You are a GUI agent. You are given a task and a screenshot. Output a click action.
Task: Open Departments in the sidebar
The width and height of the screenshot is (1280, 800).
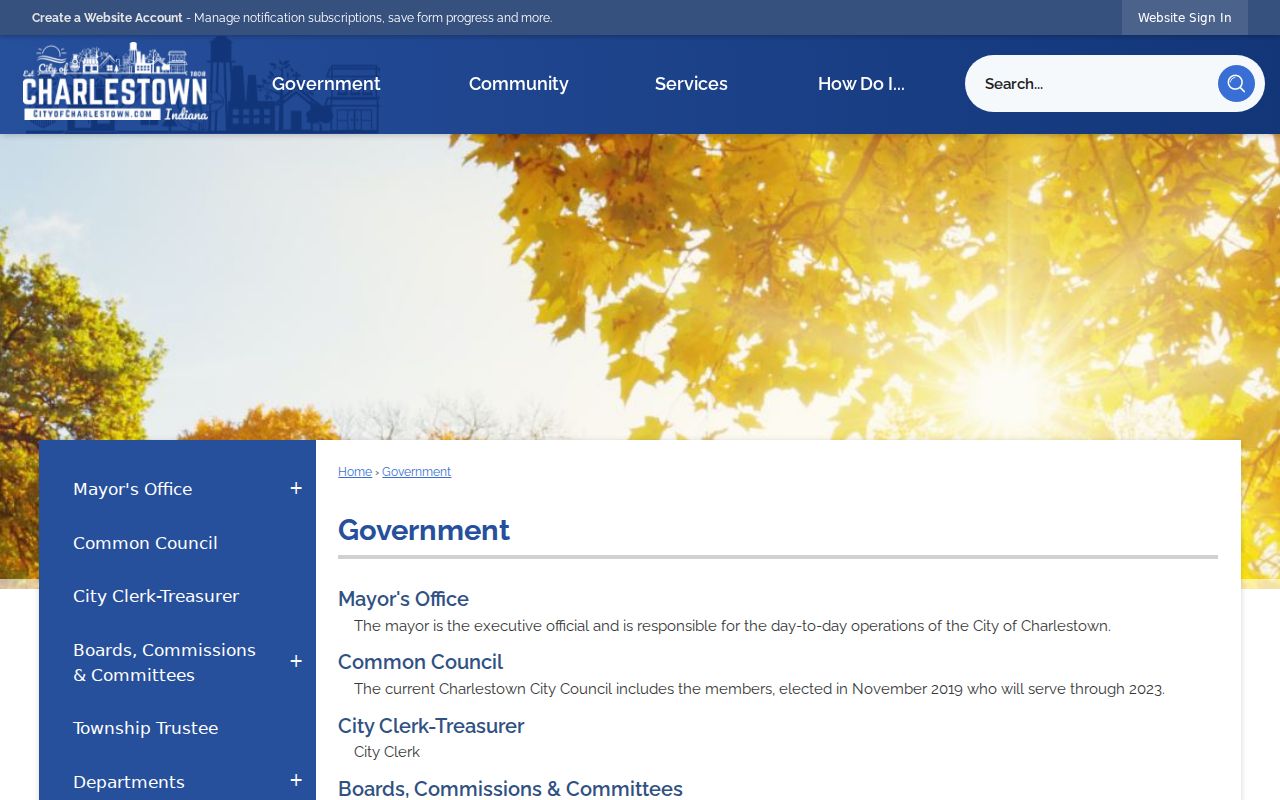pyautogui.click(x=129, y=782)
